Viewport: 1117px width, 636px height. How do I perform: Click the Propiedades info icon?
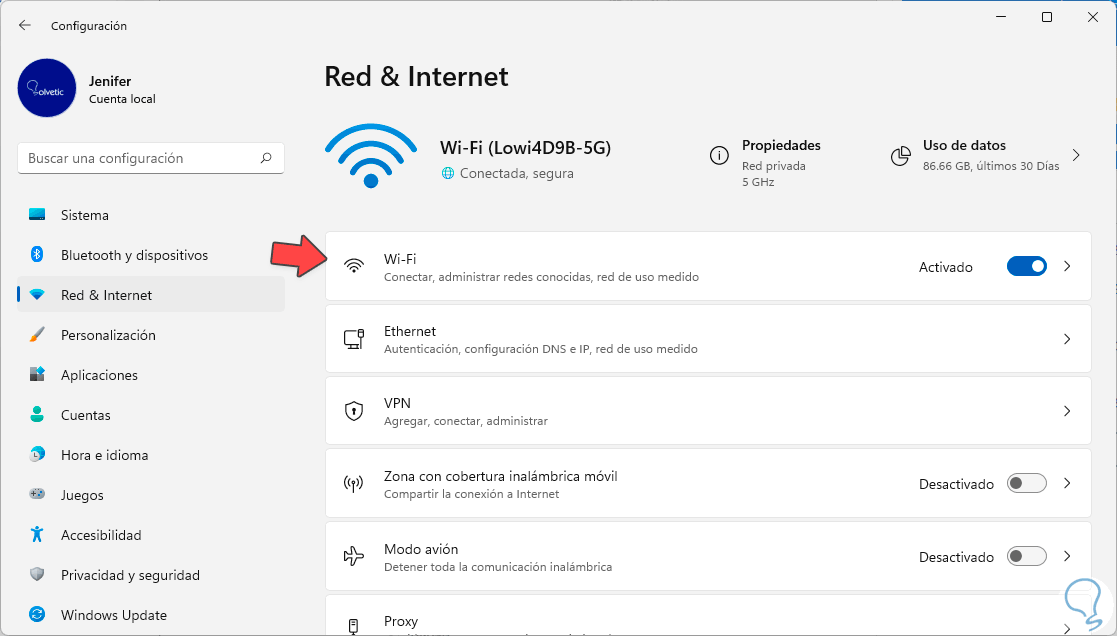pyautogui.click(x=718, y=156)
